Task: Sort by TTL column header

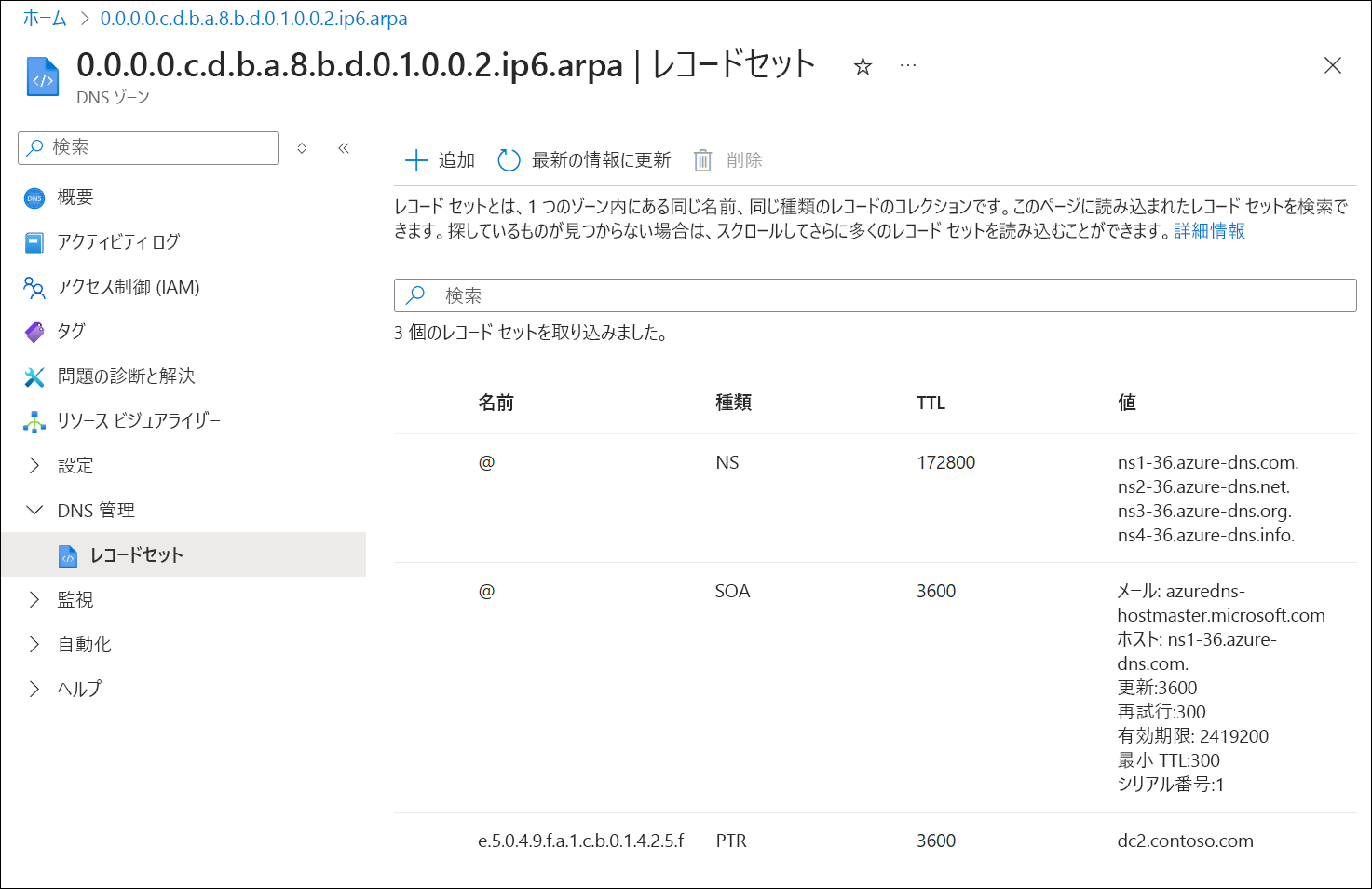Action: tap(931, 403)
